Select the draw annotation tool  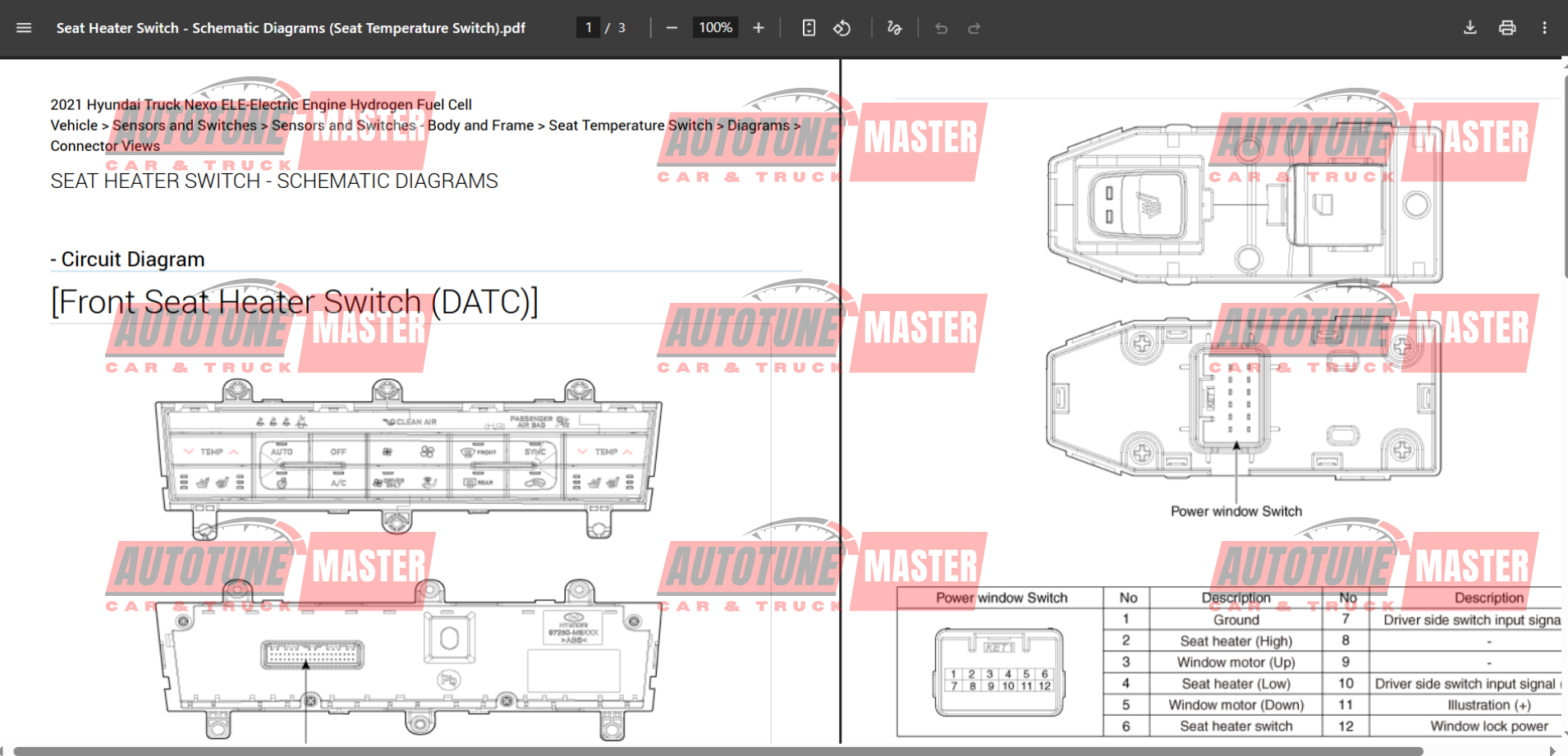(x=894, y=28)
